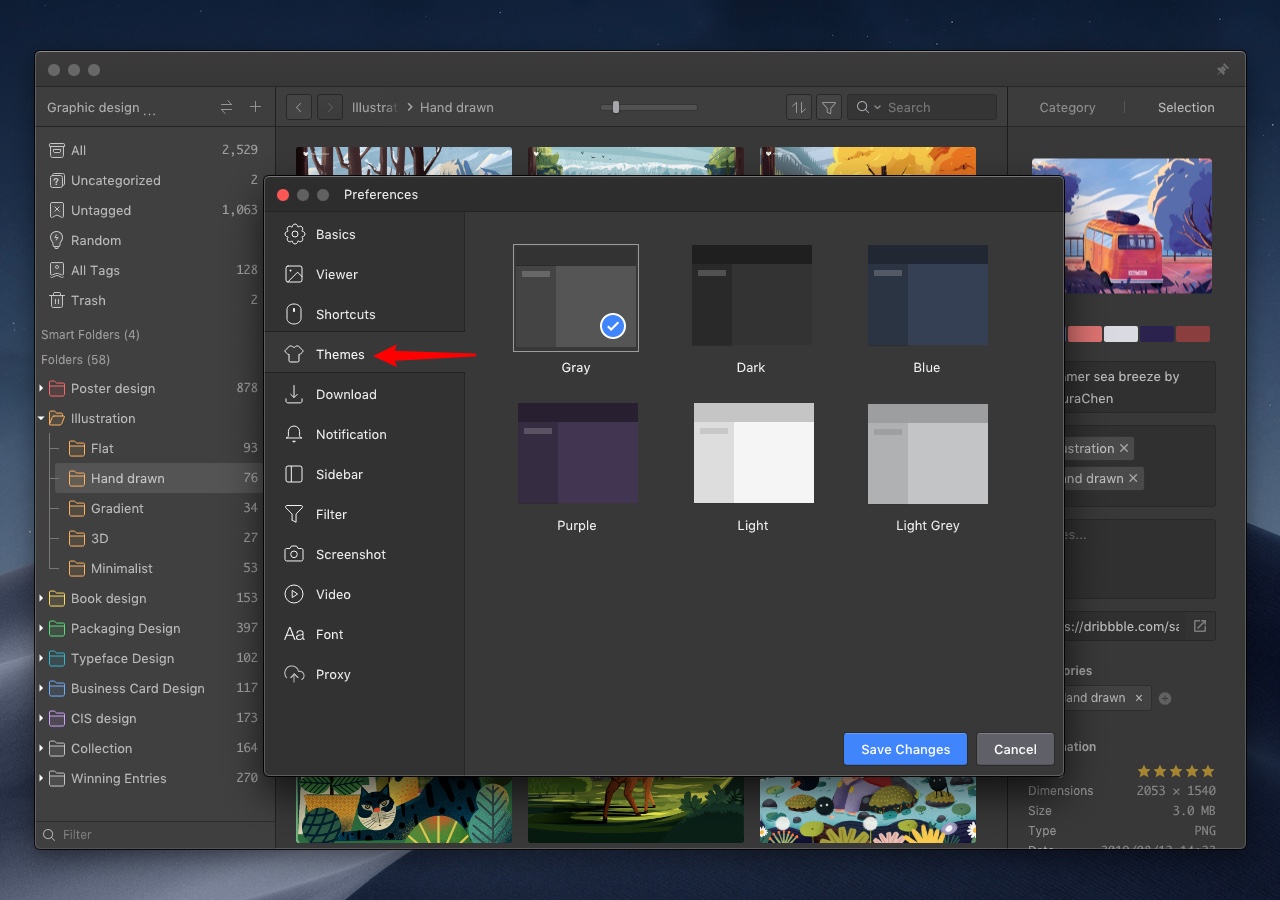Select the Blue theme
1280x900 pixels.
tap(928, 297)
